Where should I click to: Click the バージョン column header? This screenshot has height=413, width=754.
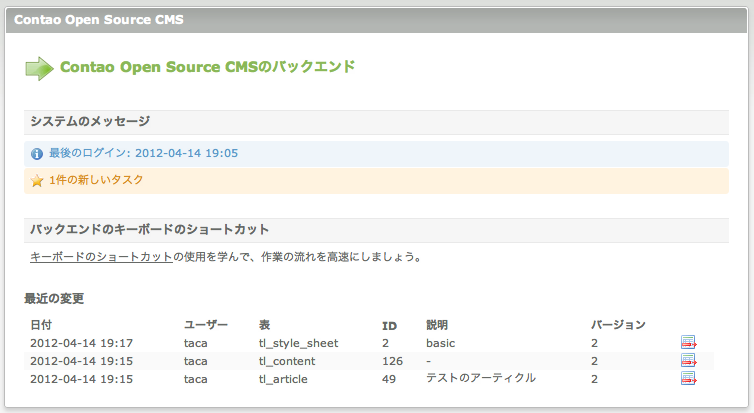(x=618, y=325)
